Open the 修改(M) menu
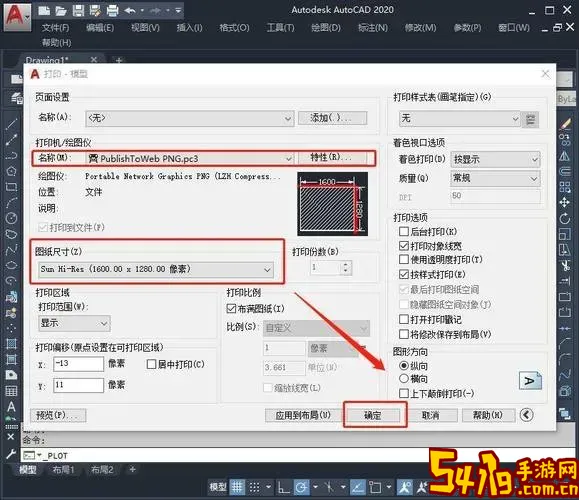 [421, 28]
